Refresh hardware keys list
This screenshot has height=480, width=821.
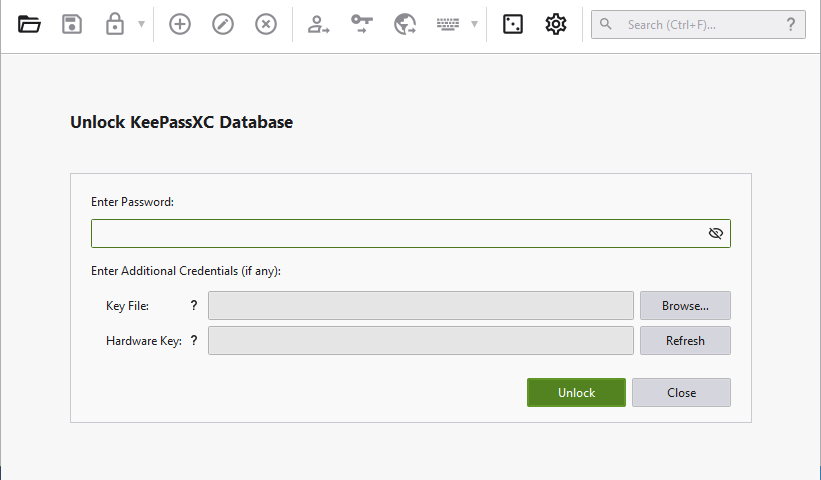tap(685, 341)
